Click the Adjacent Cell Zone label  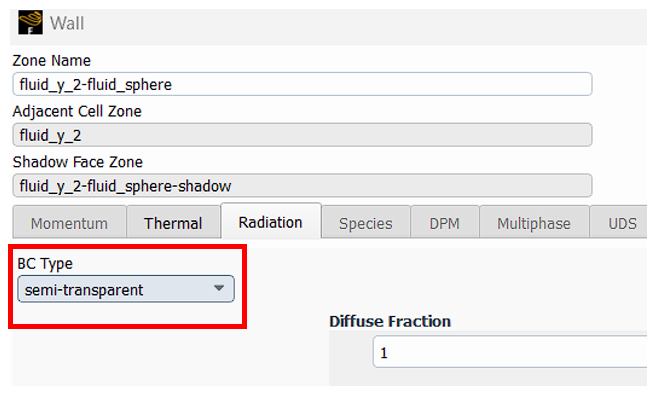point(77,111)
